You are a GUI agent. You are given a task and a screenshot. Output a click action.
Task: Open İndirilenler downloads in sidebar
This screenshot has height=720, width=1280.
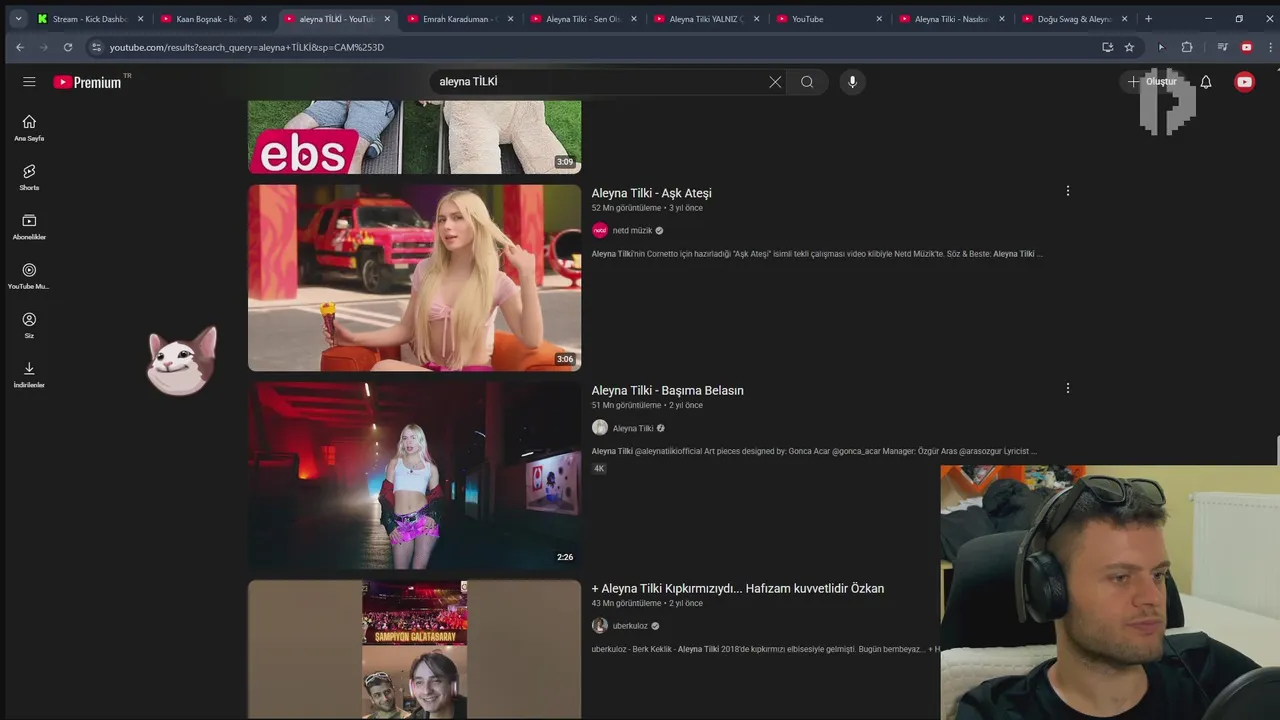point(29,375)
